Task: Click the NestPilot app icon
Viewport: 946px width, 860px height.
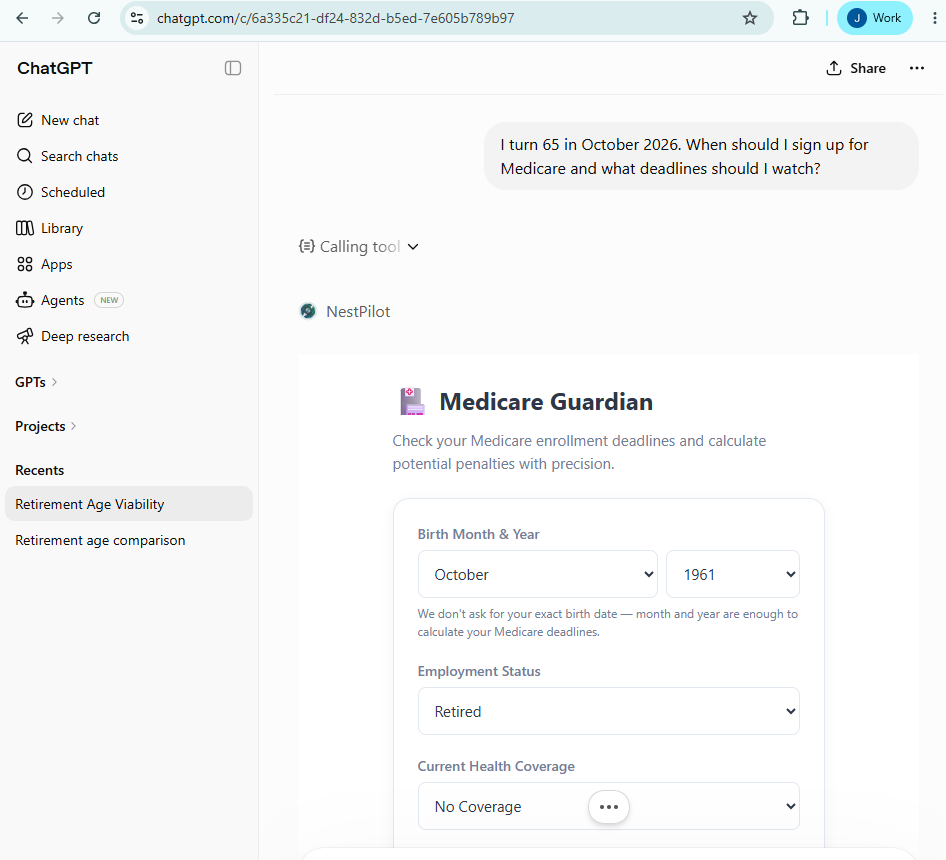Action: pos(308,311)
